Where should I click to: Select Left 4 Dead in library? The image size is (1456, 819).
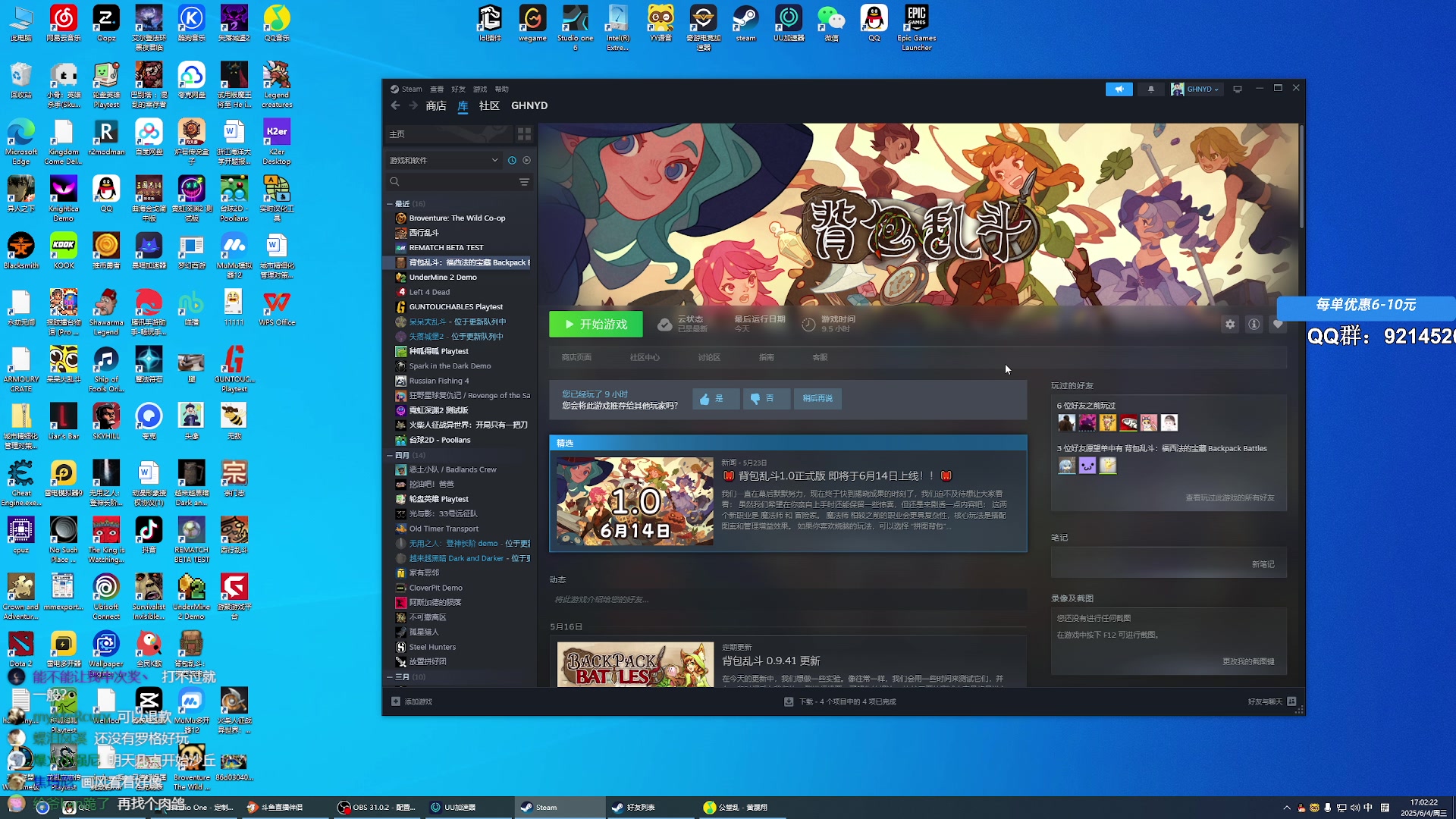pos(429,292)
